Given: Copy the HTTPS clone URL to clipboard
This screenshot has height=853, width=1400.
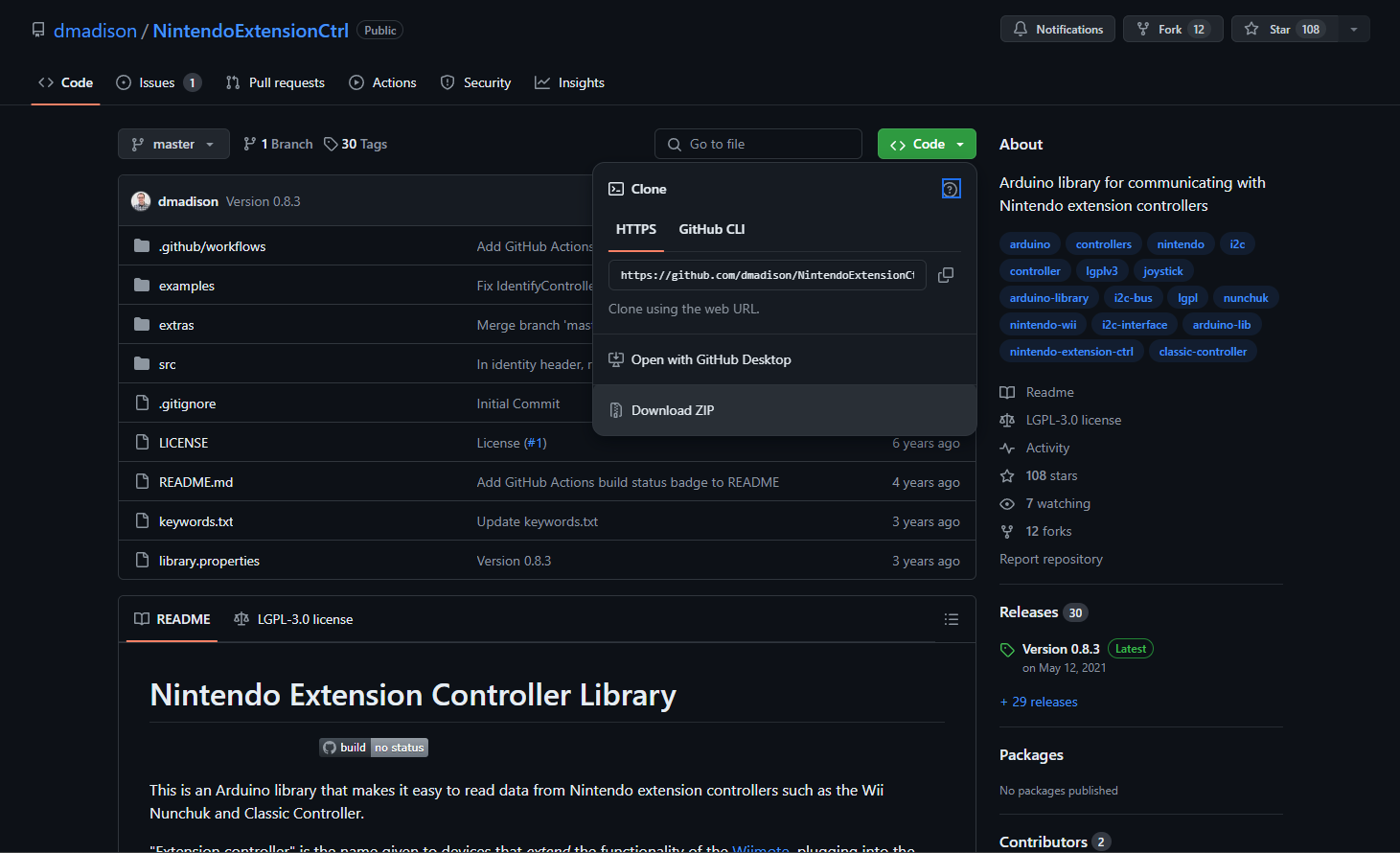Looking at the screenshot, I should [946, 275].
